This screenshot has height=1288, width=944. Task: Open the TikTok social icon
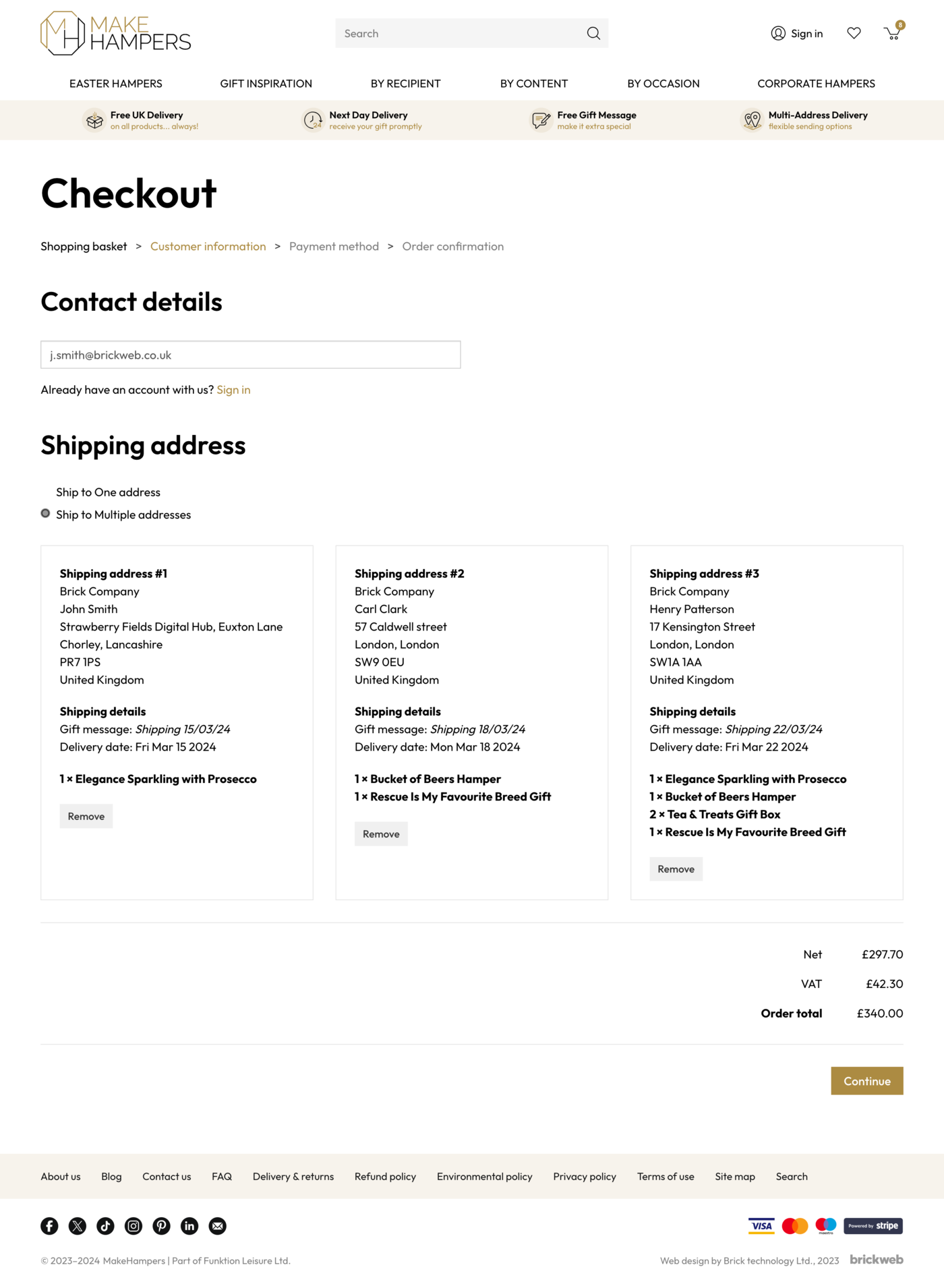(105, 1226)
